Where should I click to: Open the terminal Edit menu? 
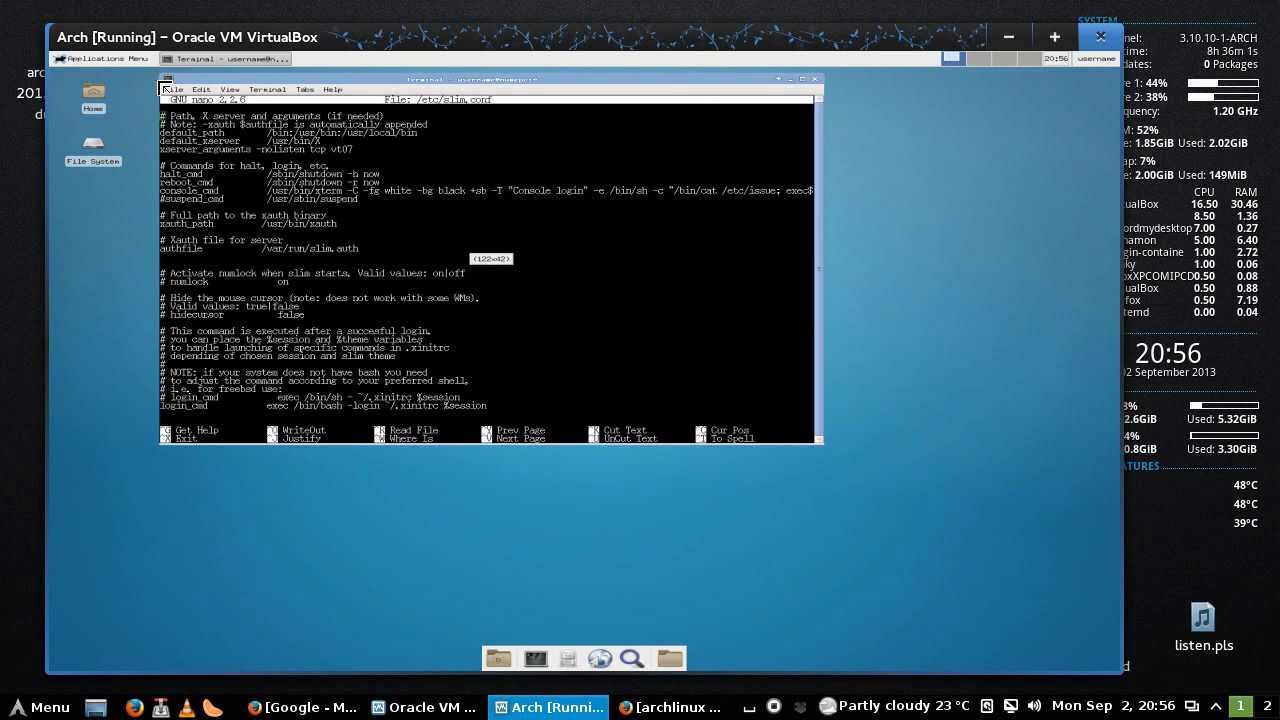(x=201, y=90)
